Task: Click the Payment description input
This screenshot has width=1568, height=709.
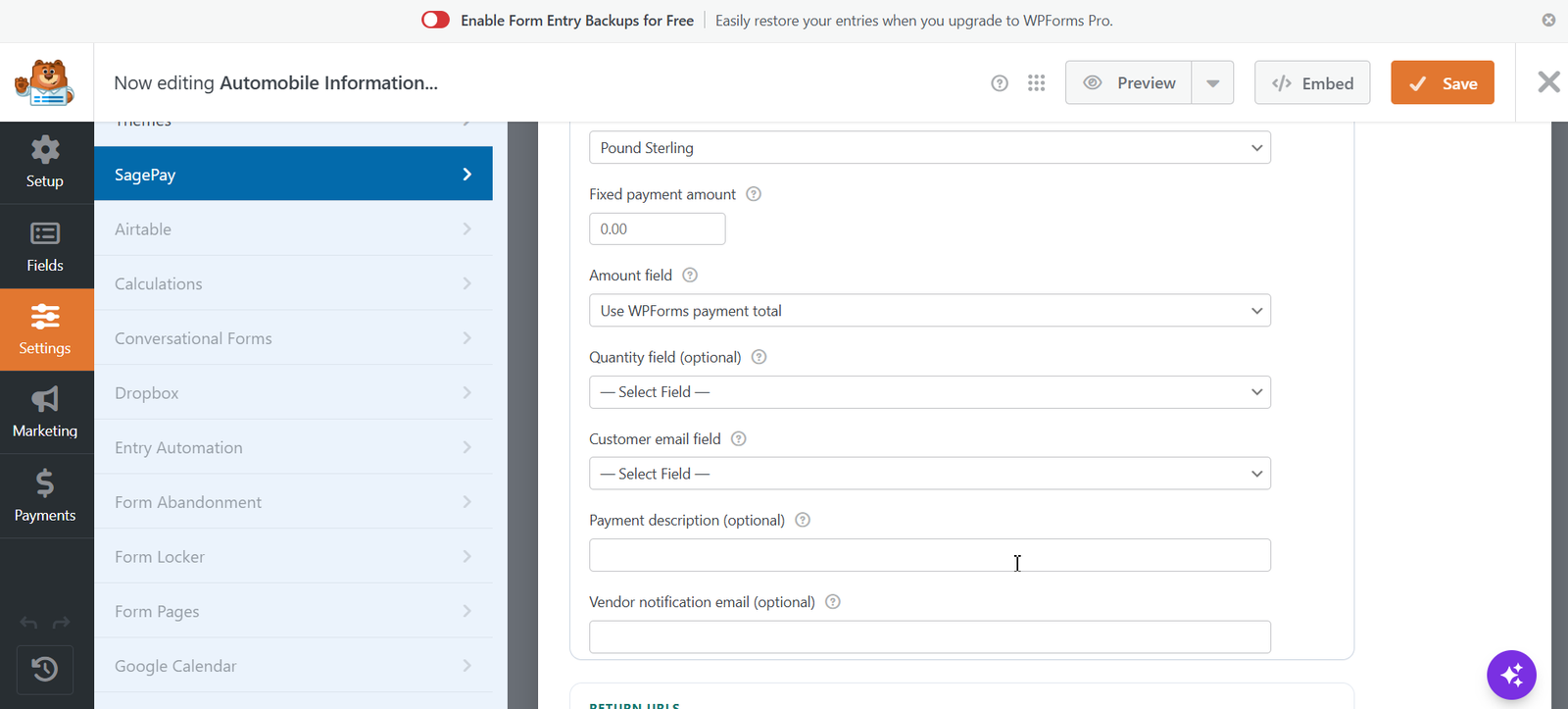Action: 930,555
